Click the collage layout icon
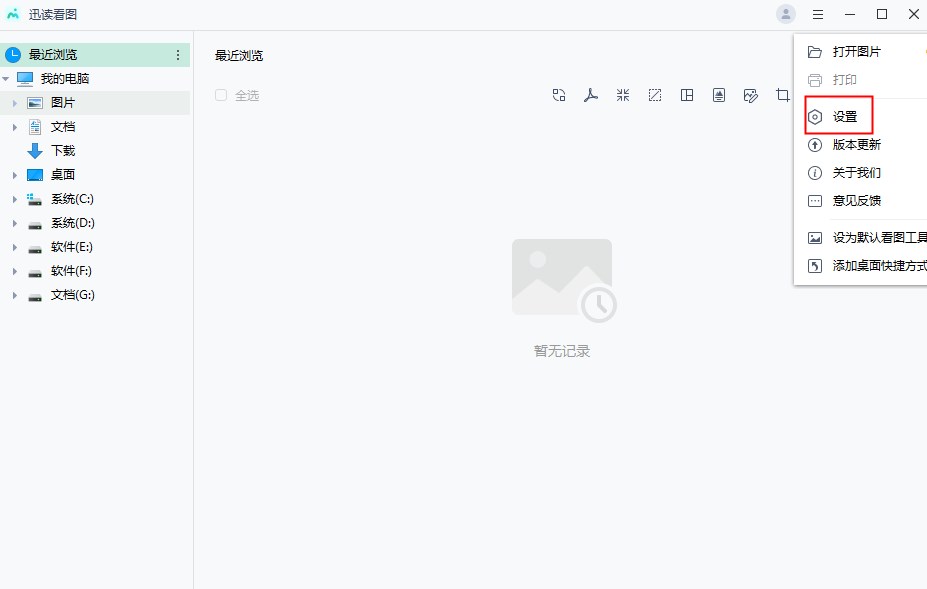Viewport: 927px width, 589px height. click(687, 95)
